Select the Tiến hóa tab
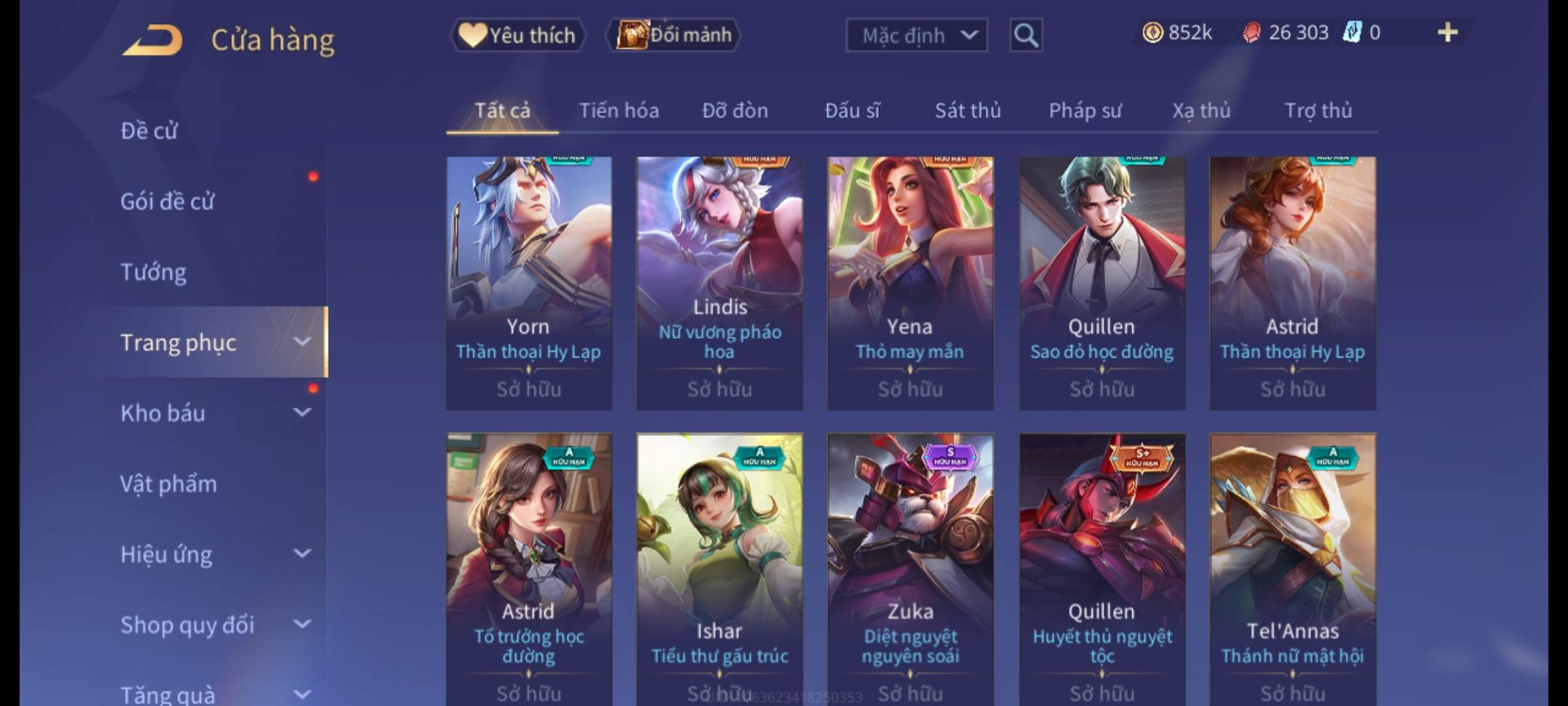 click(x=619, y=110)
